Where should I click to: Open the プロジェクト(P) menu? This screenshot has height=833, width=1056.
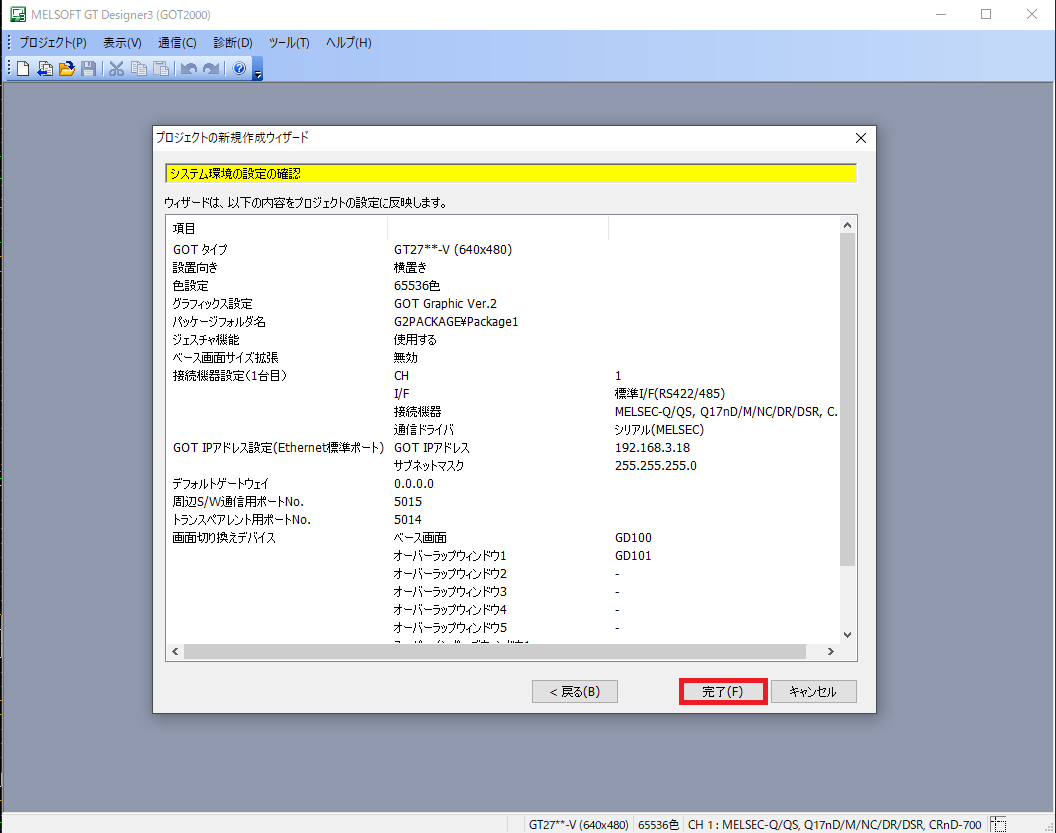52,43
